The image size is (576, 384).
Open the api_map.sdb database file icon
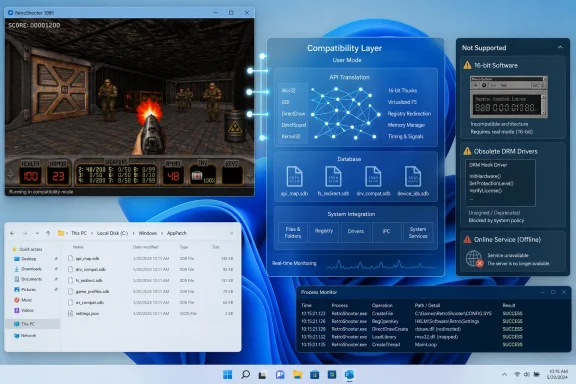click(294, 177)
